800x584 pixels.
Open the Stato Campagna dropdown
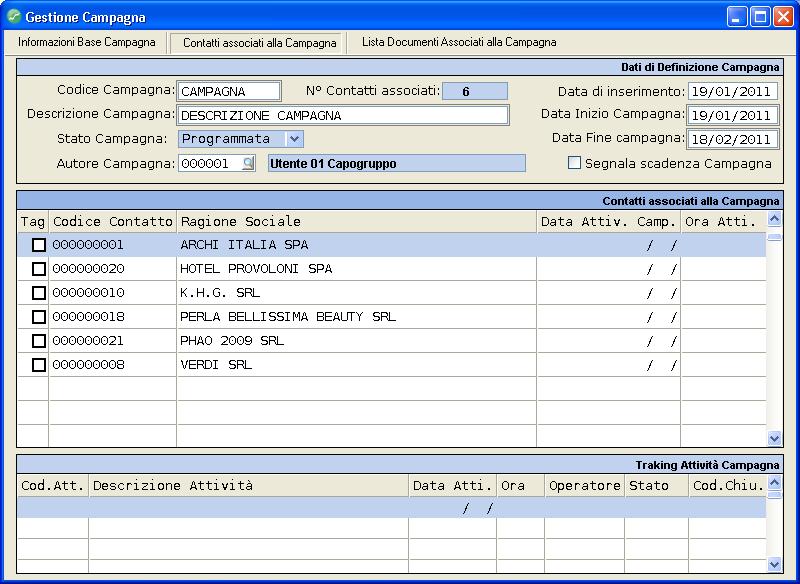point(294,139)
